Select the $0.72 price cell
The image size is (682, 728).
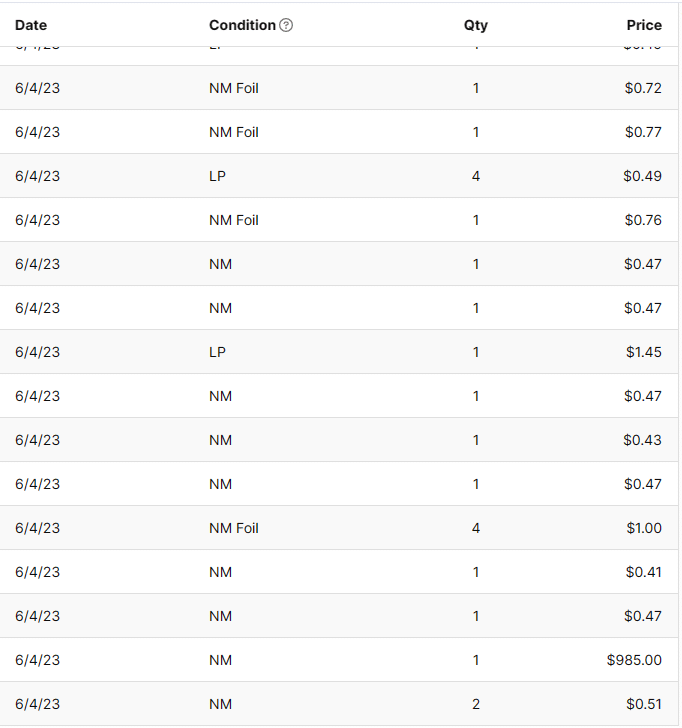(x=643, y=88)
